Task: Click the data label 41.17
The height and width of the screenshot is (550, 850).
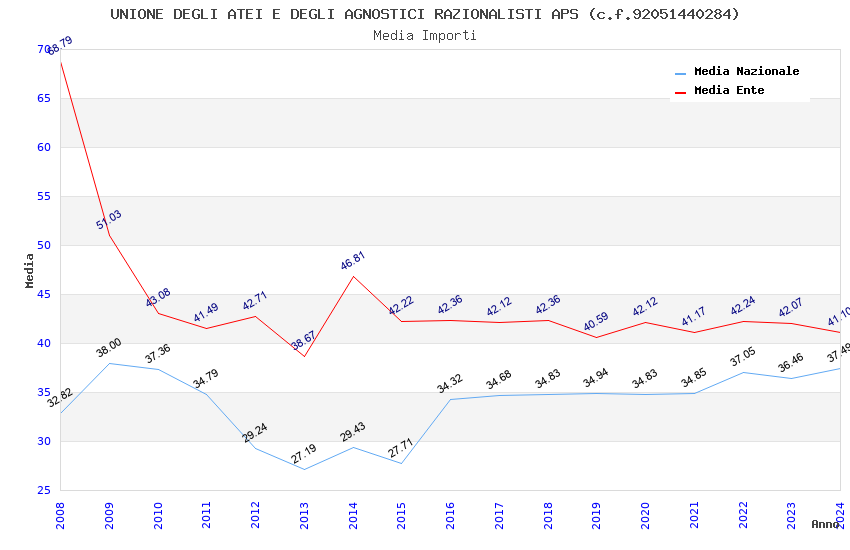Action: (694, 316)
